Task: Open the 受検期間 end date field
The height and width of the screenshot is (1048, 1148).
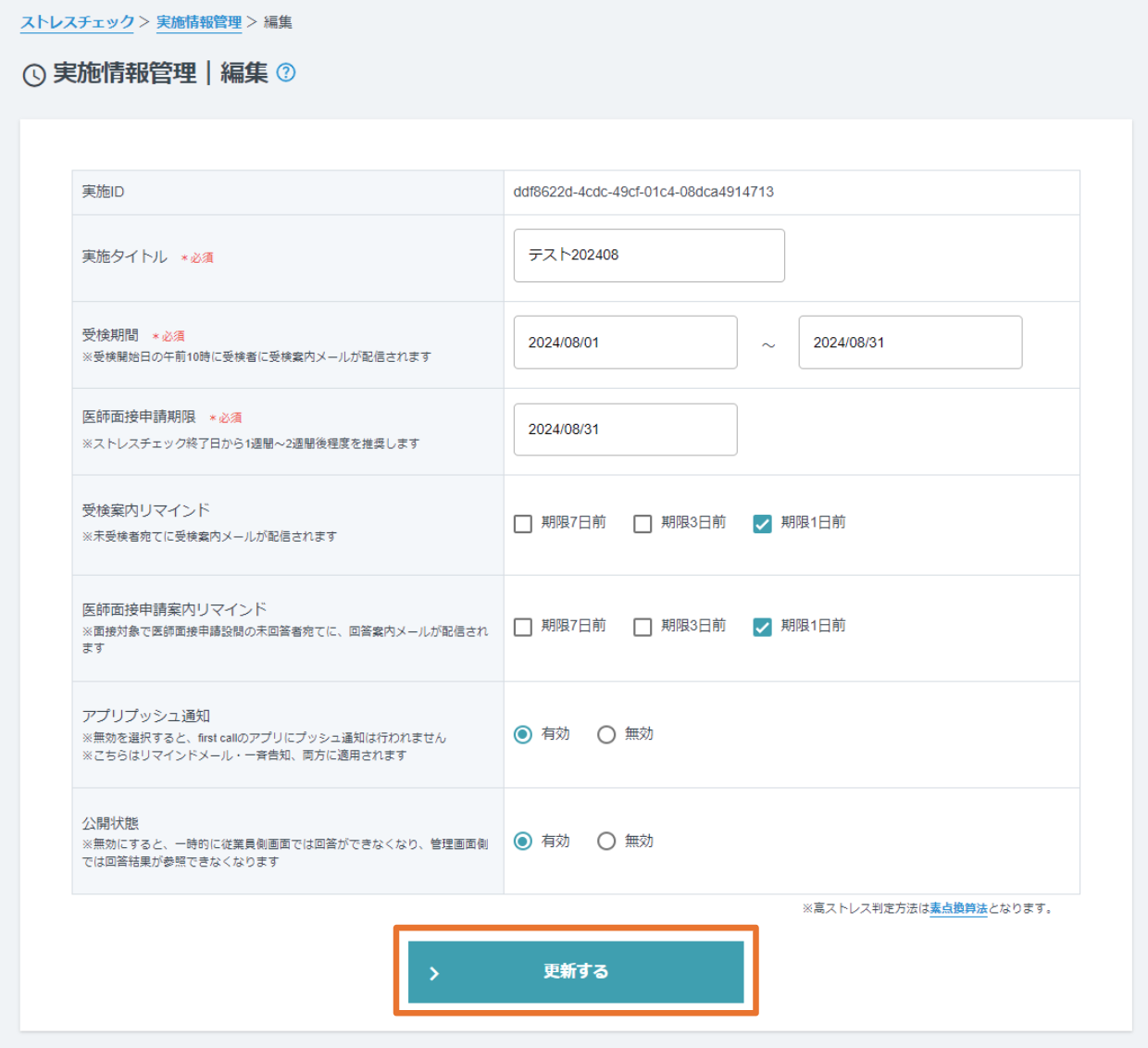Action: pyautogui.click(x=910, y=343)
